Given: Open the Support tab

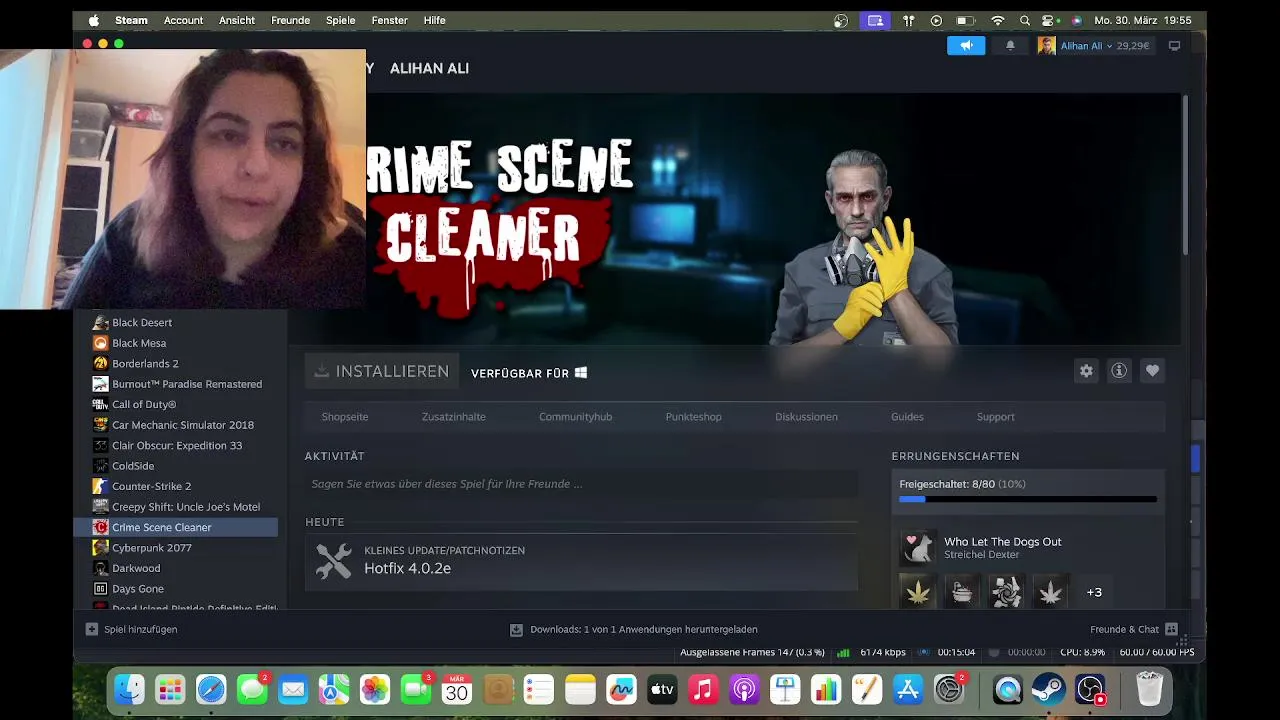Looking at the screenshot, I should [995, 417].
